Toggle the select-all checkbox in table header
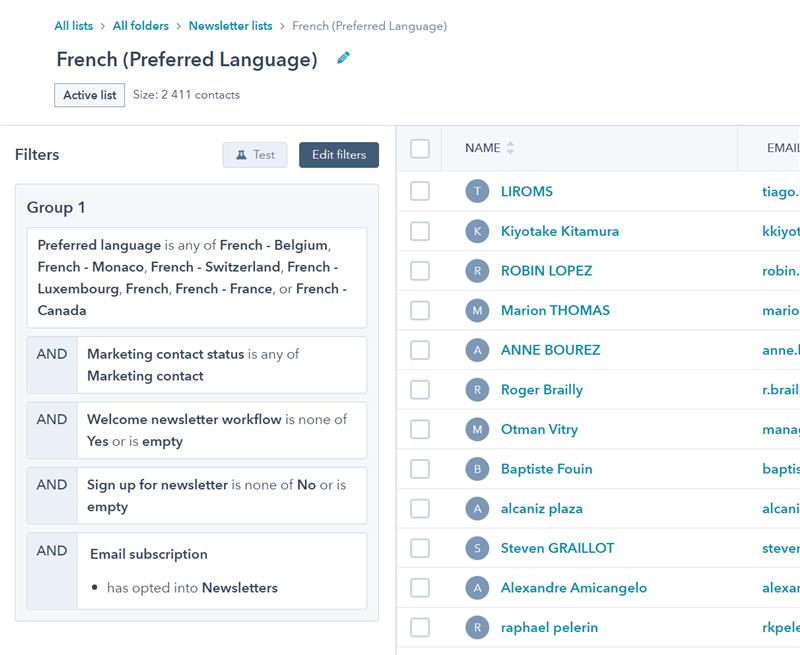The height and width of the screenshot is (655, 800). point(420,148)
